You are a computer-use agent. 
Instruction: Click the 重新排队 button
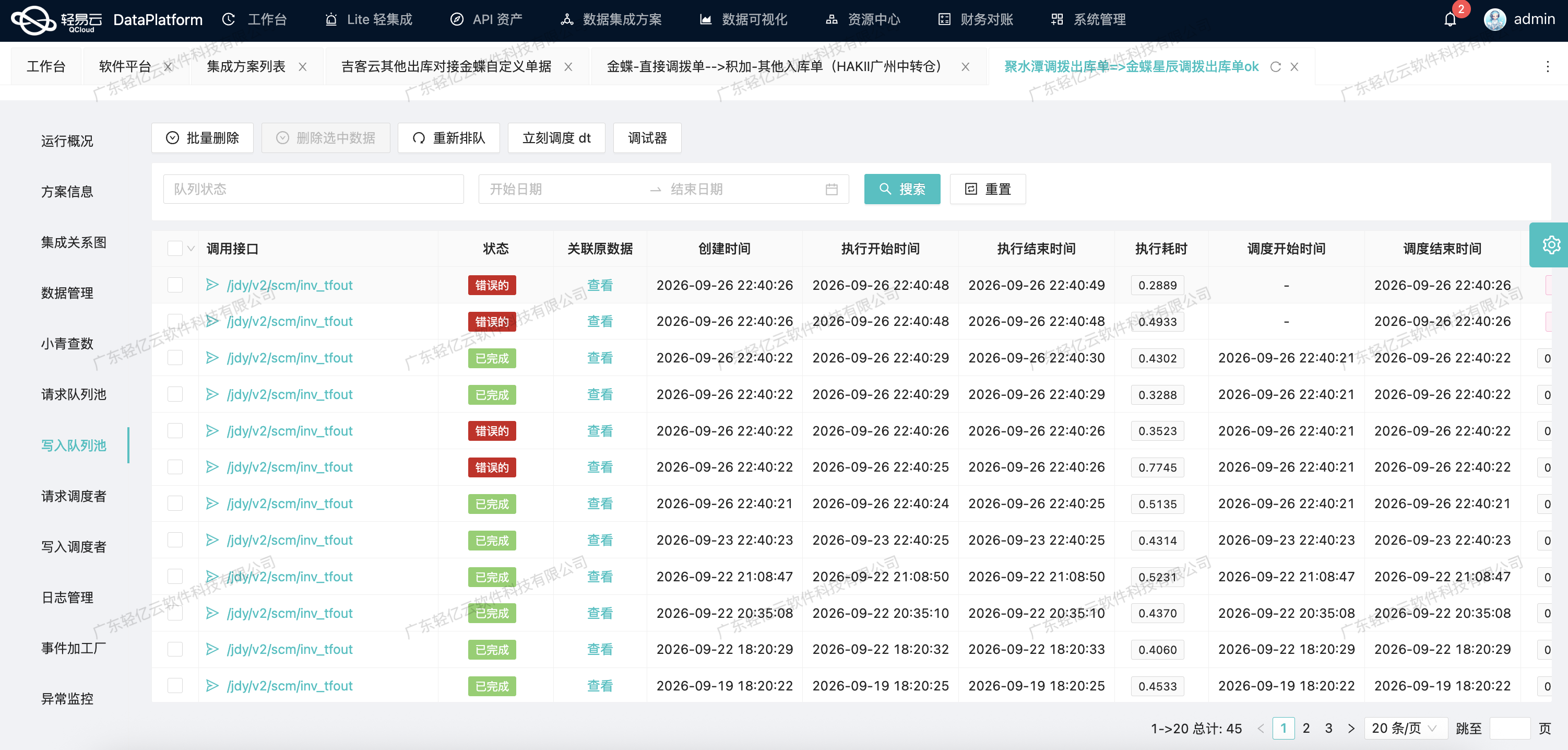(448, 138)
